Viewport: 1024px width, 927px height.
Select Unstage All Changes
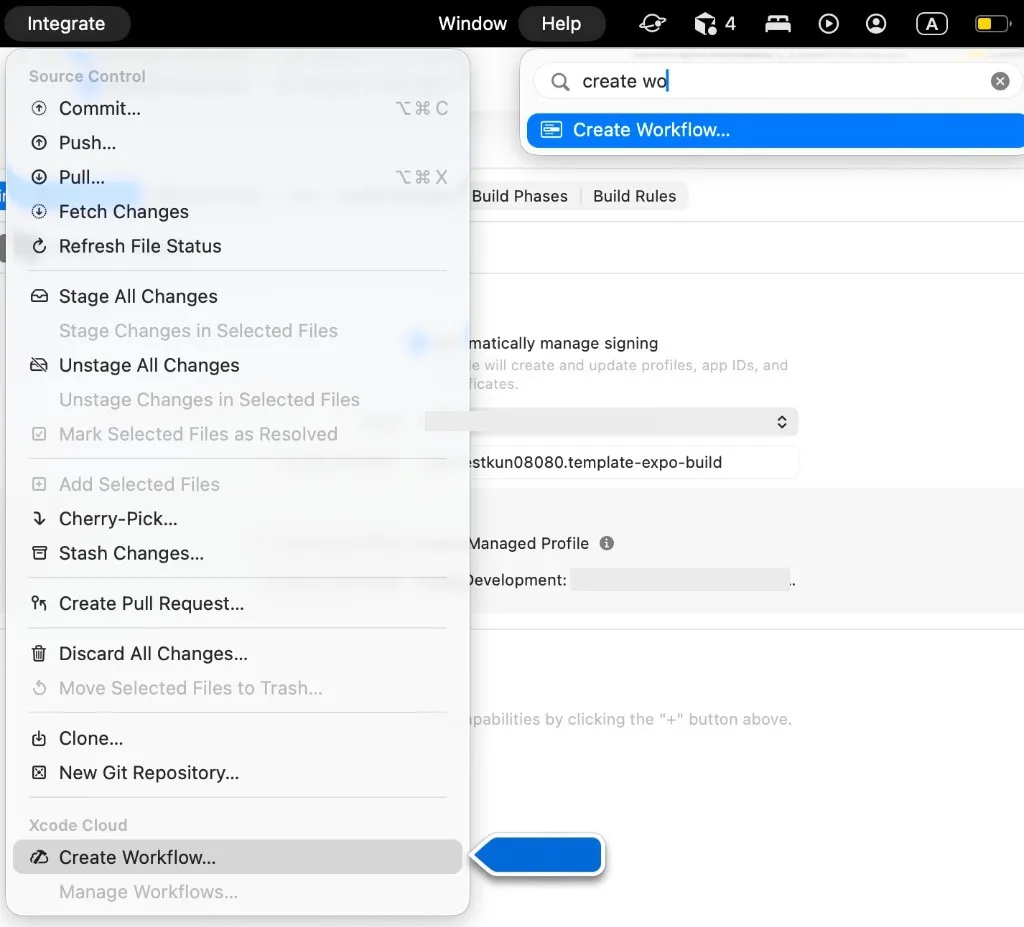[x=237, y=365]
